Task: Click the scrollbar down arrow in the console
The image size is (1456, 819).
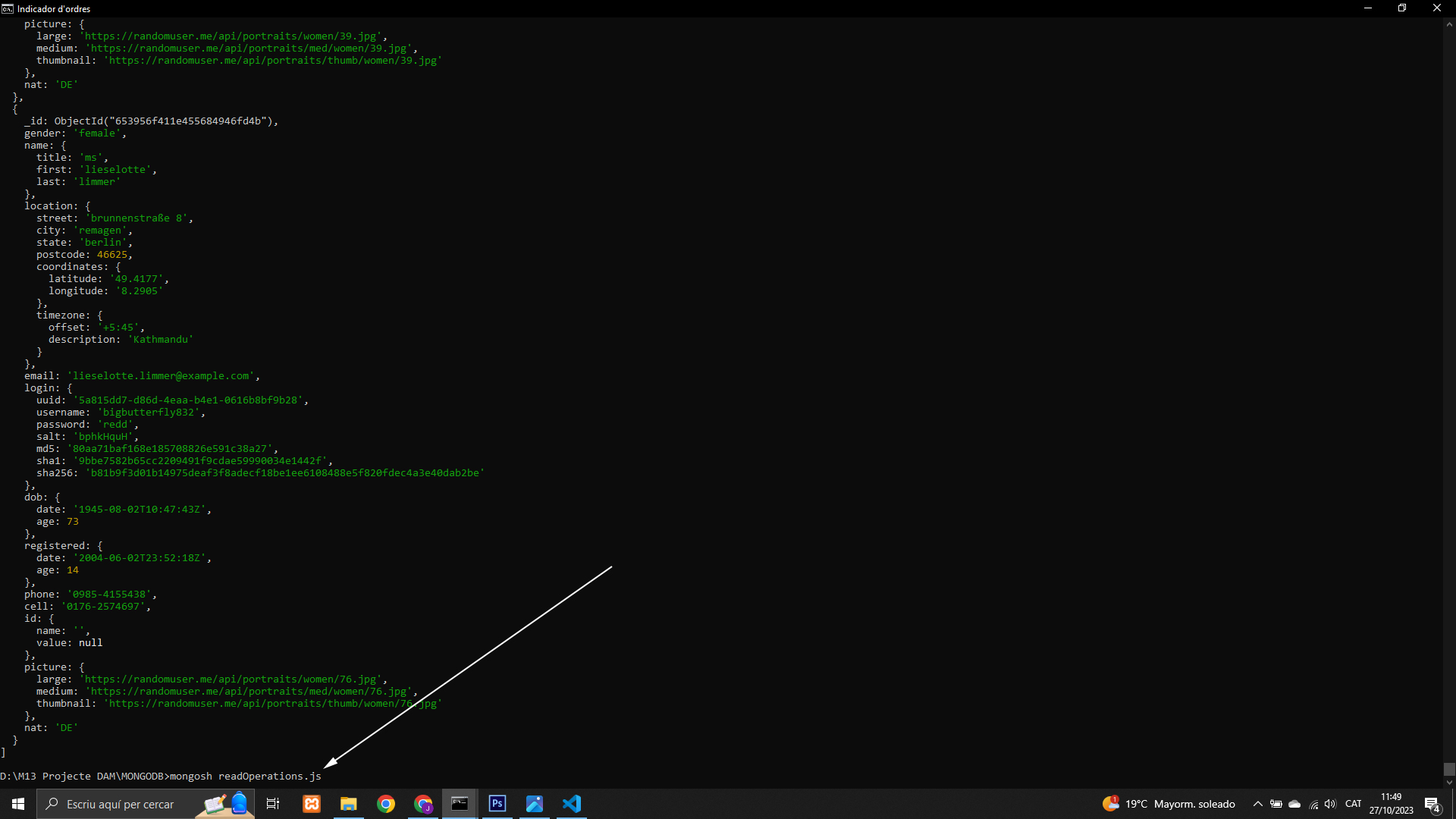Action: coord(1449,783)
